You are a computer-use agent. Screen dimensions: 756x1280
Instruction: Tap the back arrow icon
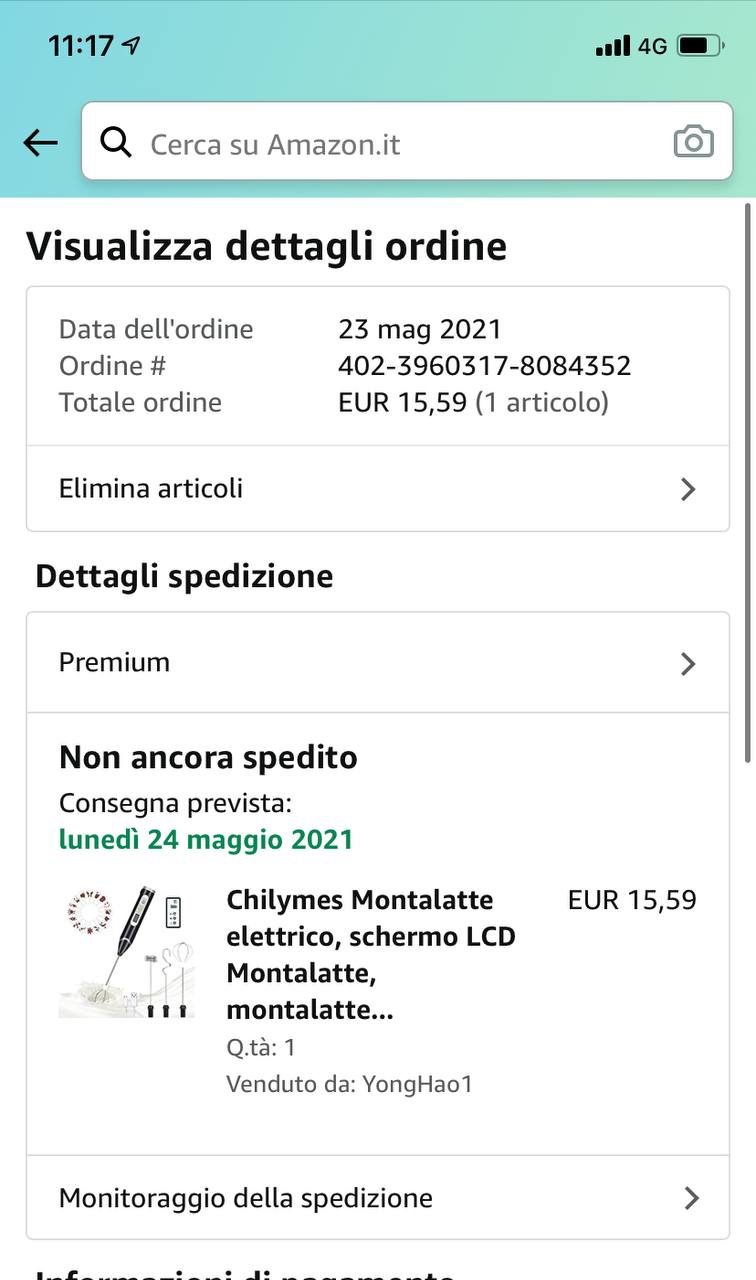coord(40,143)
